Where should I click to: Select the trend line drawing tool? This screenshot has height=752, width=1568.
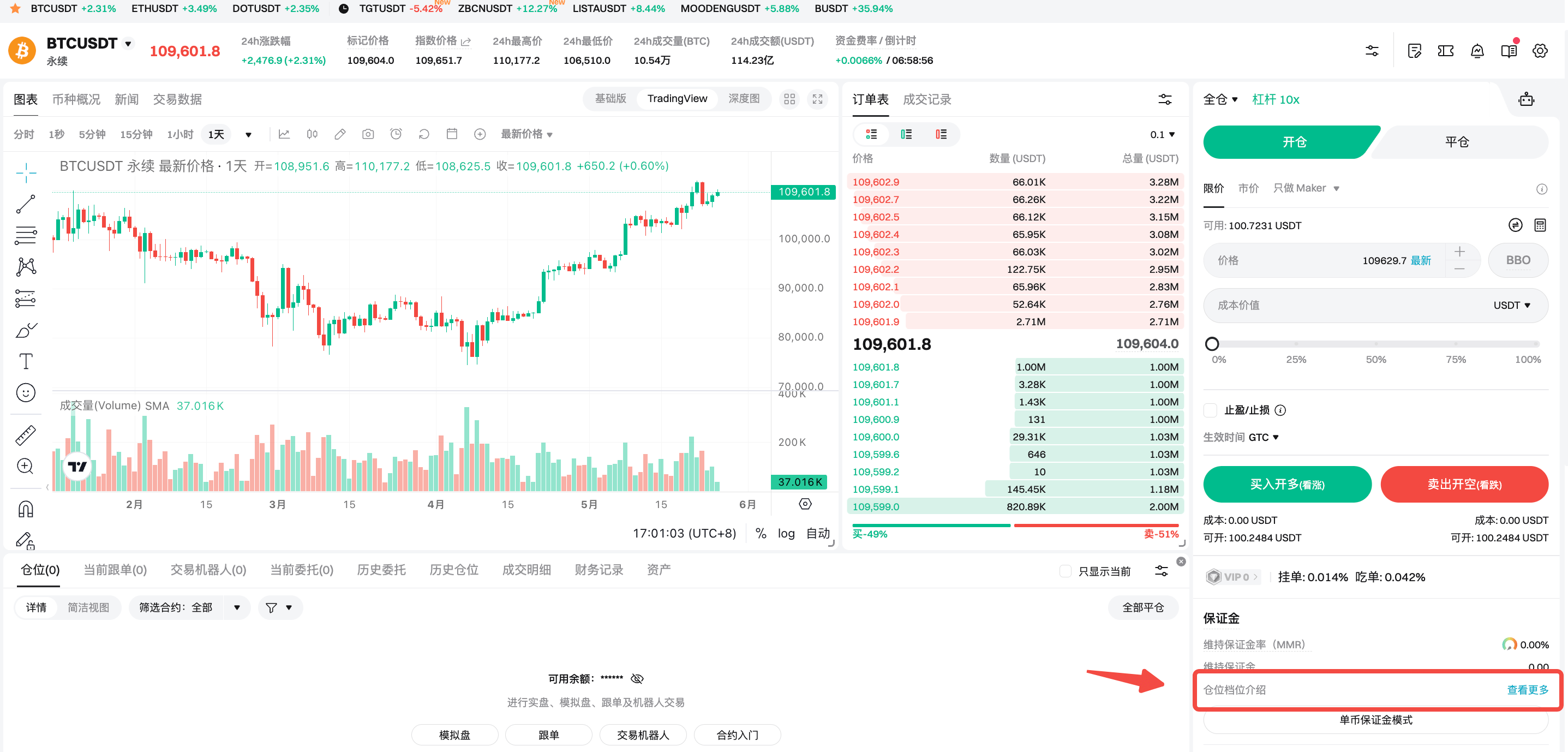coord(26,204)
